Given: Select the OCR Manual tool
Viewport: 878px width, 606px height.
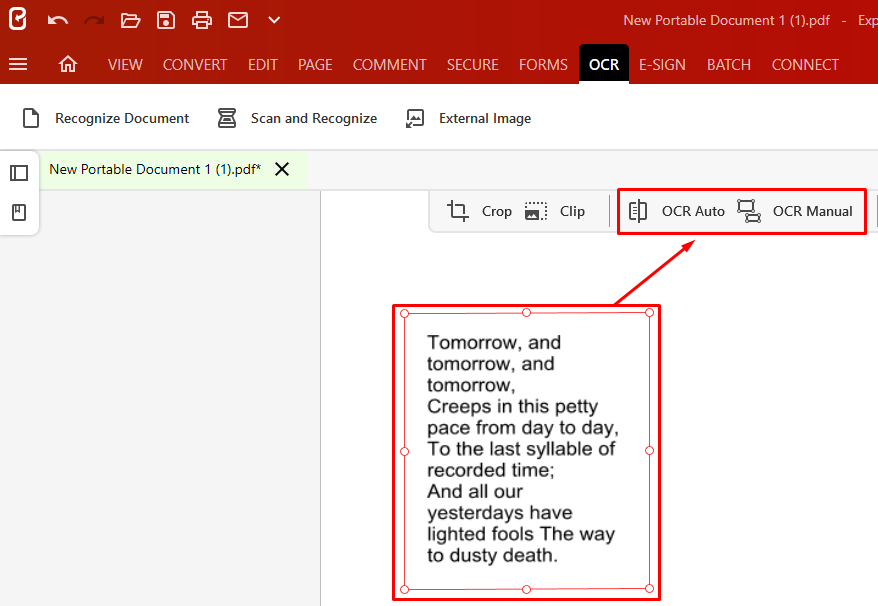Looking at the screenshot, I should [x=796, y=211].
